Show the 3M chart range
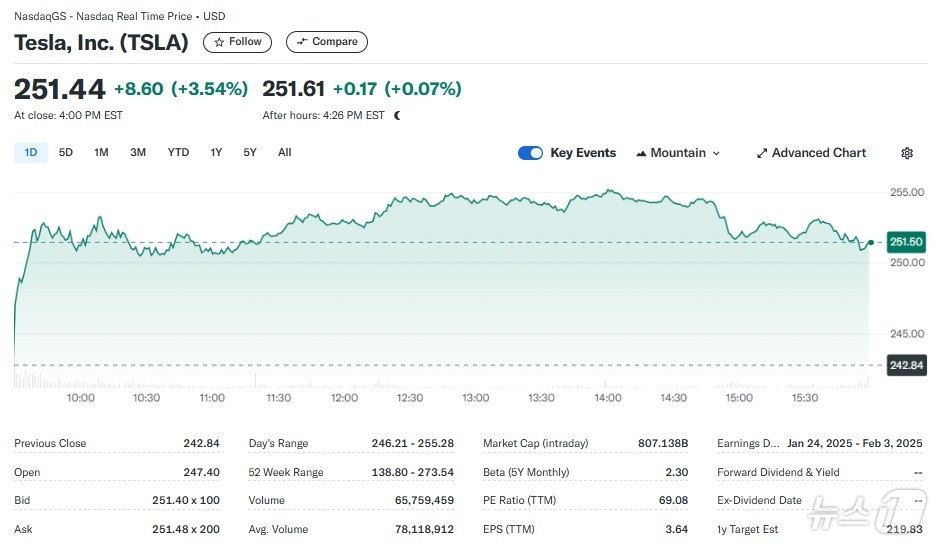Screen dimensions: 937x546 pos(138,153)
